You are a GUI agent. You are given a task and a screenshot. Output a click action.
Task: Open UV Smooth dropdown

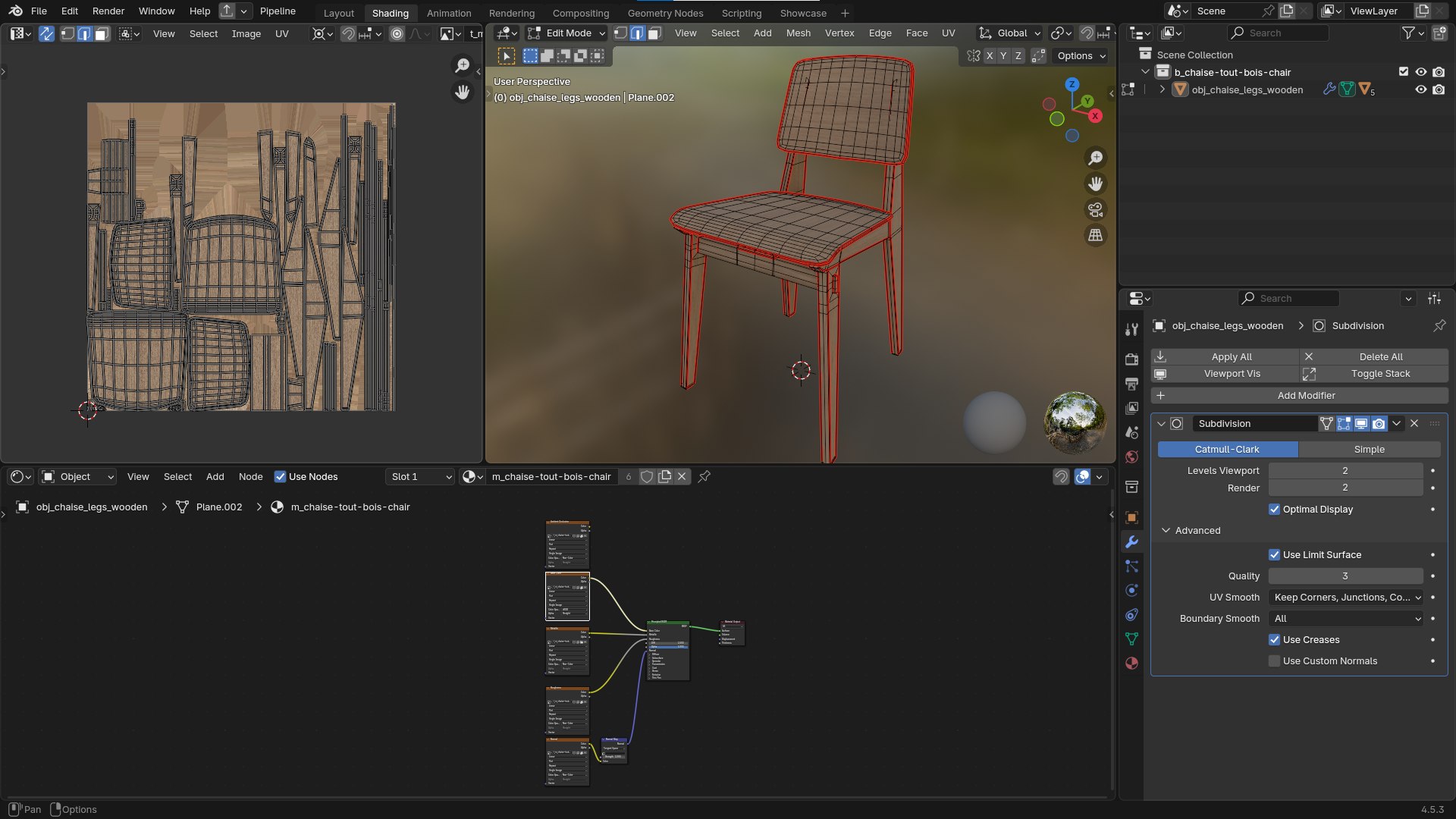pos(1347,598)
